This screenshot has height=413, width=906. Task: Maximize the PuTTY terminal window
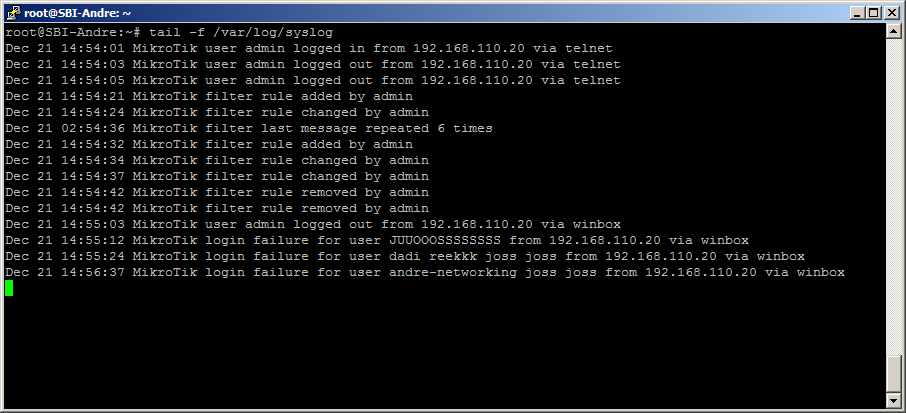(x=875, y=12)
